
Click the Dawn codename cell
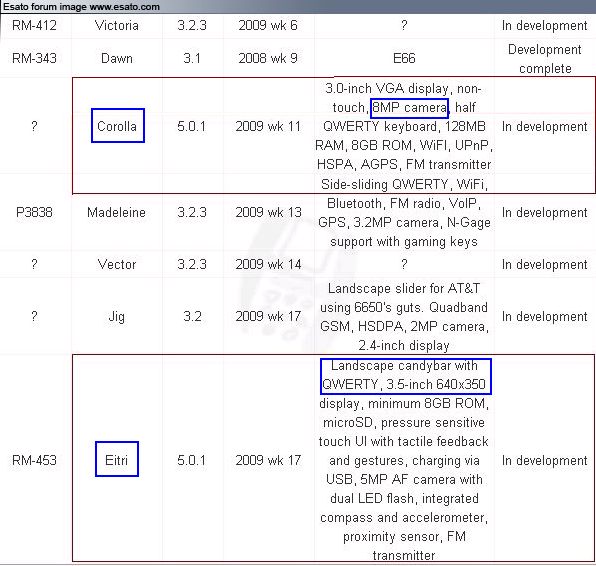point(117,58)
